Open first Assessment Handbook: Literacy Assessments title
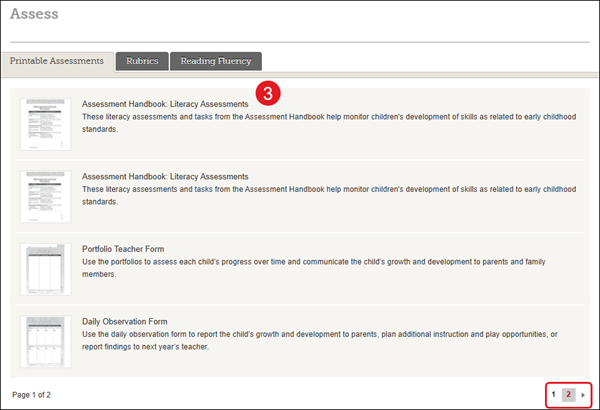The width and height of the screenshot is (600, 410). pyautogui.click(x=165, y=104)
